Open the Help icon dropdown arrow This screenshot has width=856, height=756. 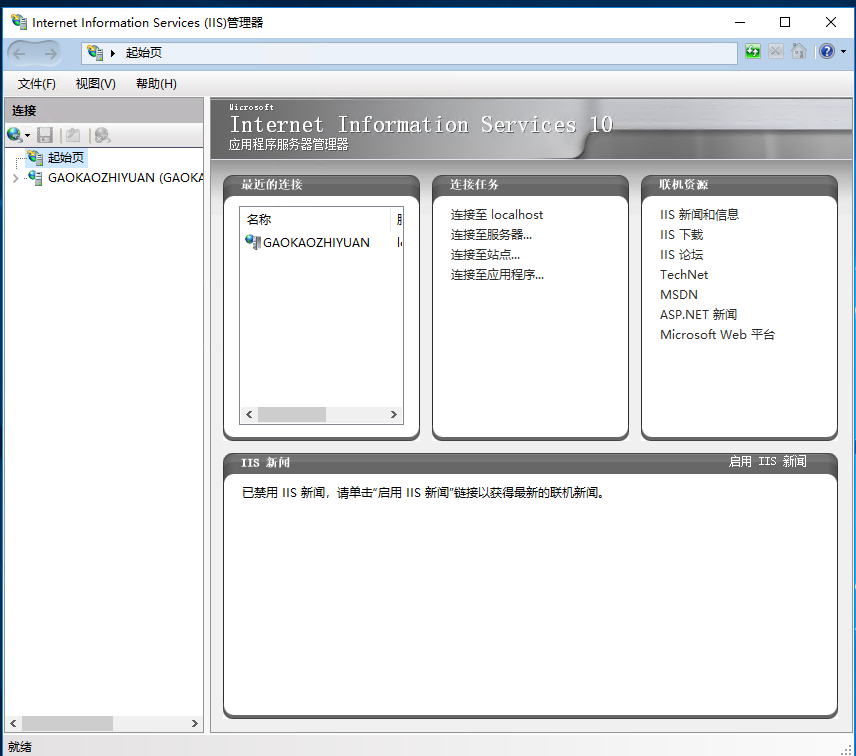pyautogui.click(x=843, y=51)
